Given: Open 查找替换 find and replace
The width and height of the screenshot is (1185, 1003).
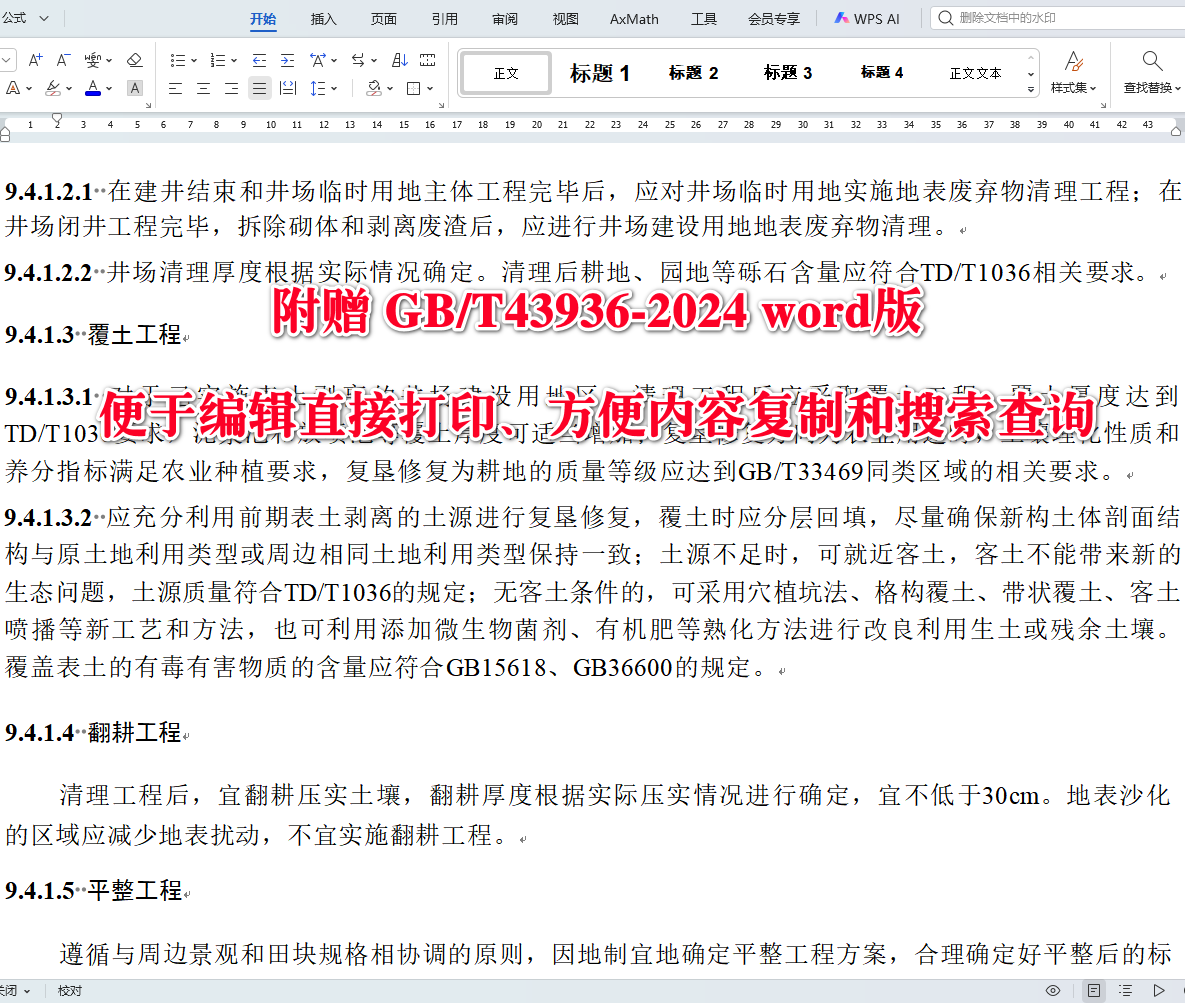Looking at the screenshot, I should coord(1150,74).
